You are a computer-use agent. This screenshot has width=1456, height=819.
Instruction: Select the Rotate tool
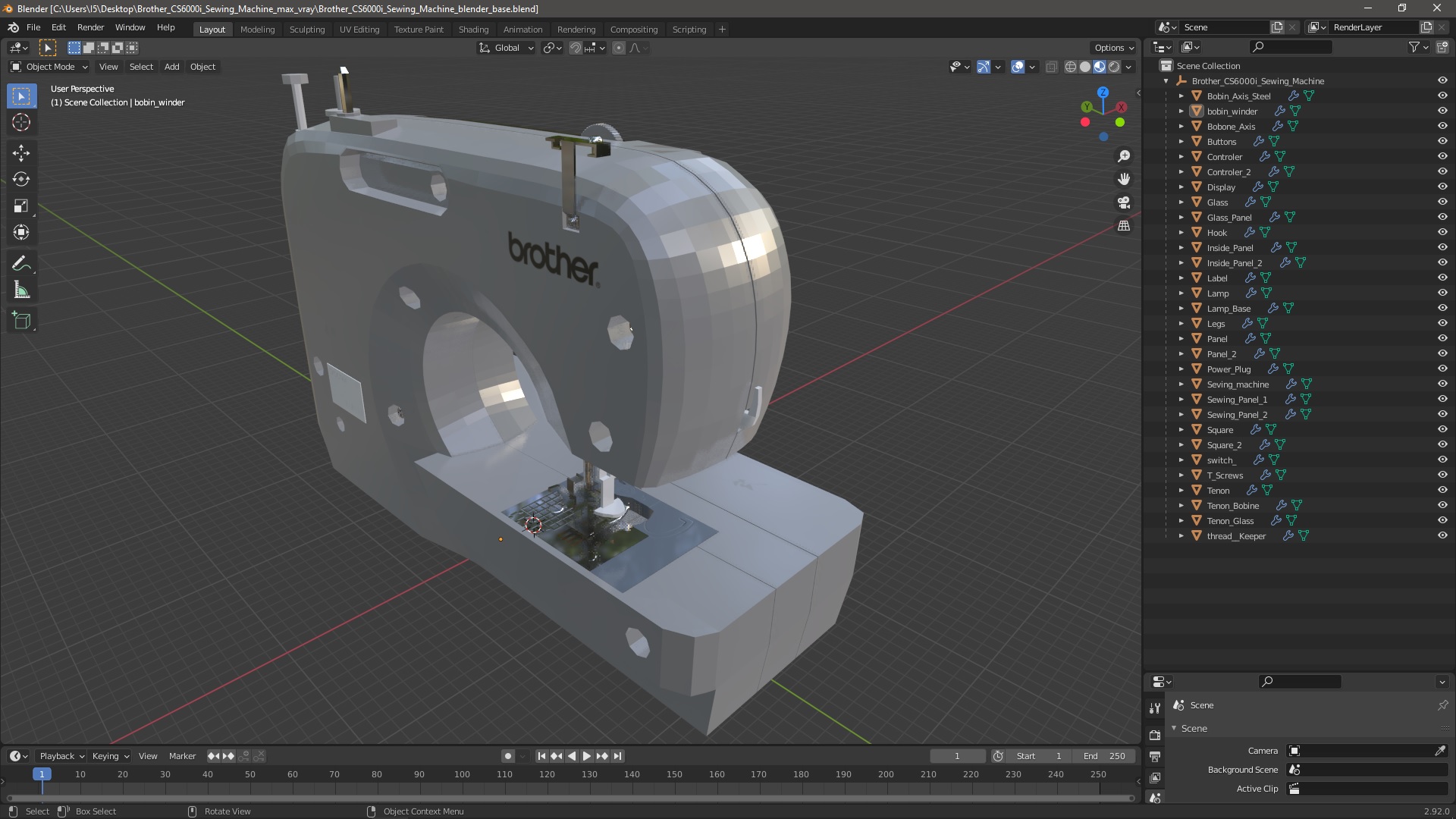point(21,180)
